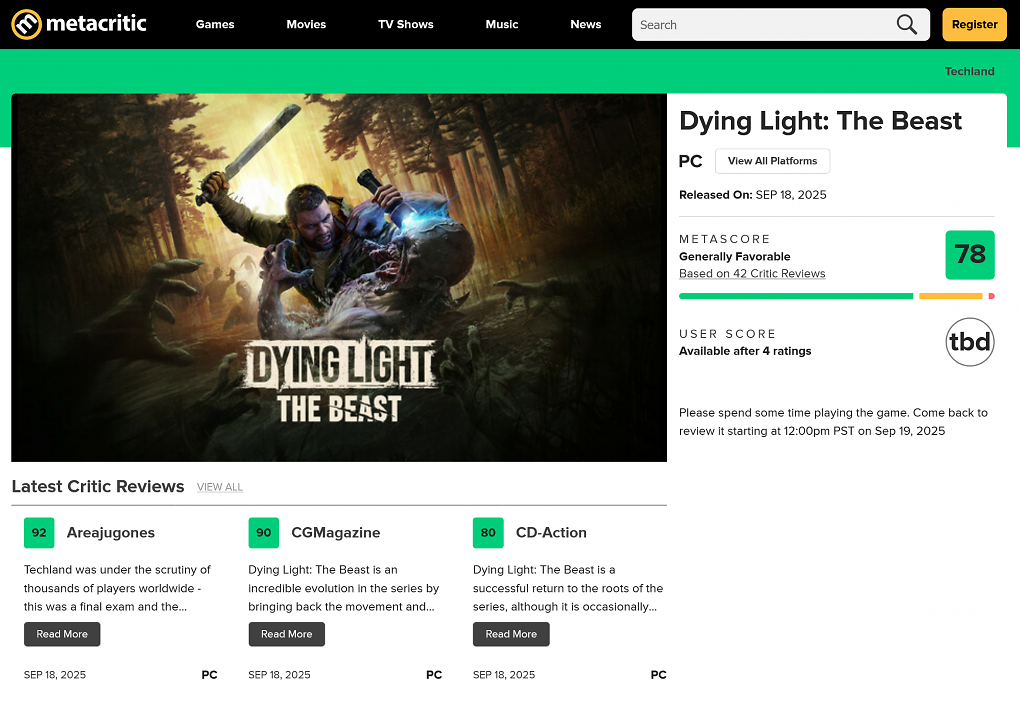Click the METASCORE heading label

(724, 239)
